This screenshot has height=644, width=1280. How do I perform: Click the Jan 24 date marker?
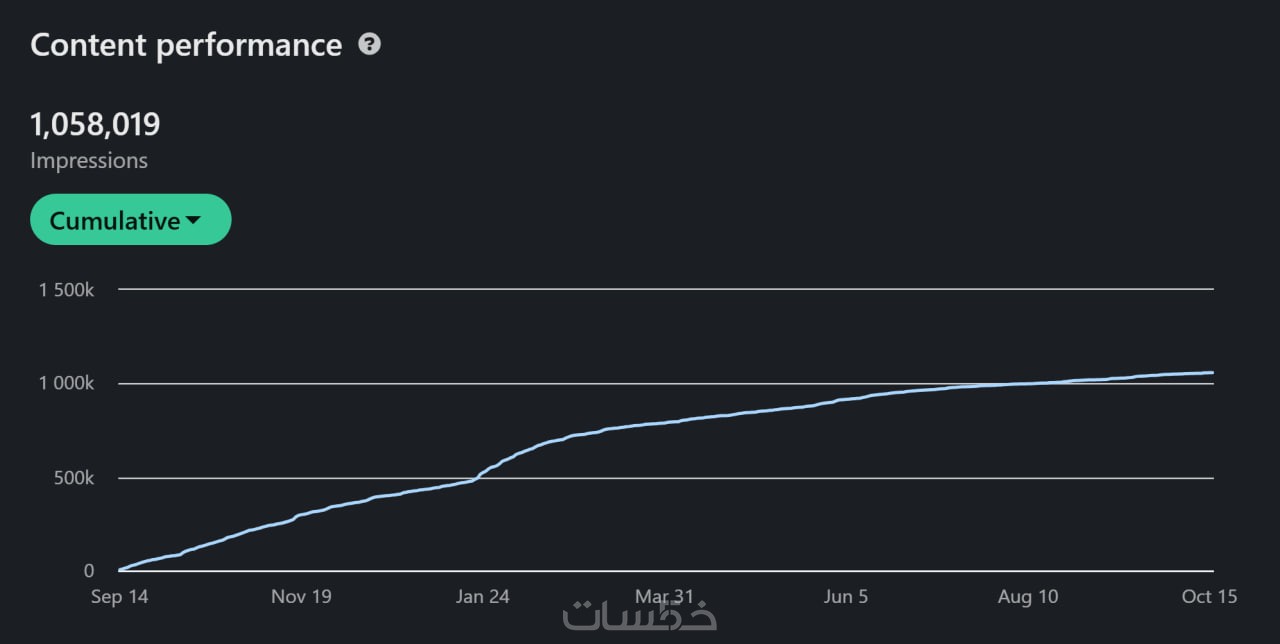pyautogui.click(x=483, y=597)
